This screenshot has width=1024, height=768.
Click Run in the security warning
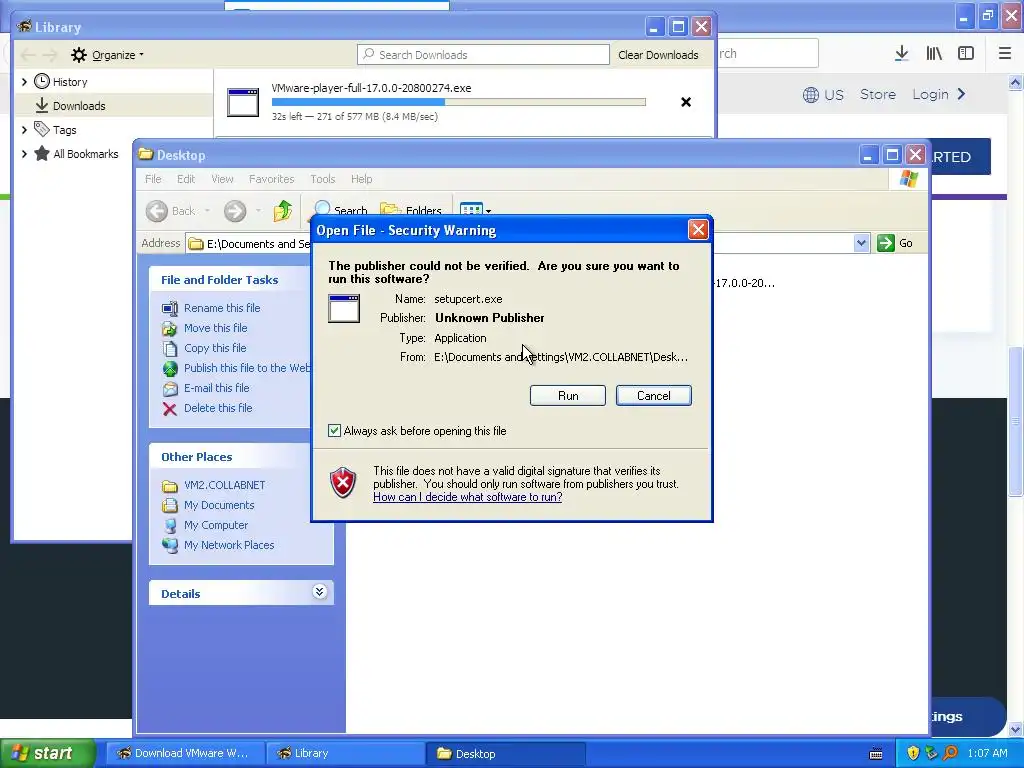click(568, 396)
